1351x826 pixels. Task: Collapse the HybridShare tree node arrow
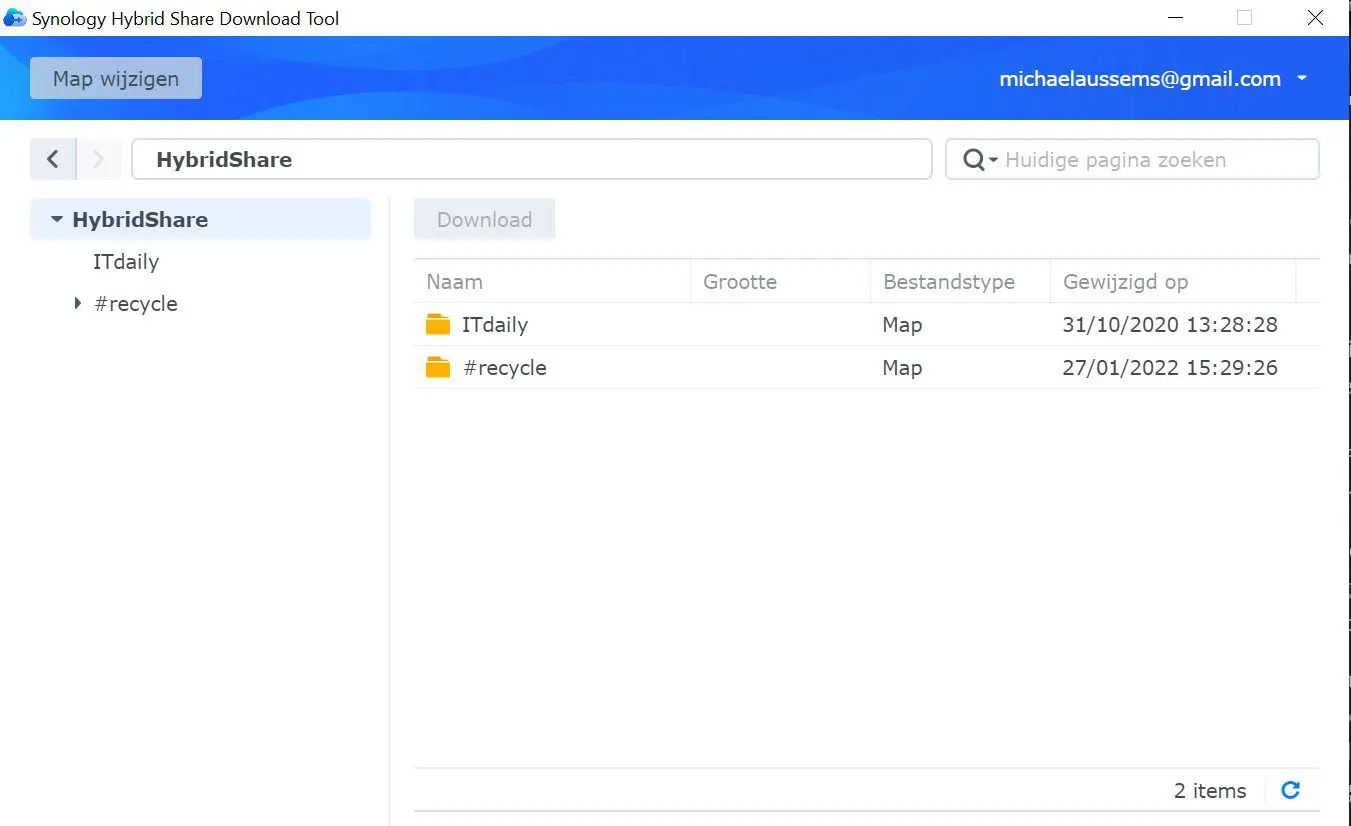(x=57, y=220)
